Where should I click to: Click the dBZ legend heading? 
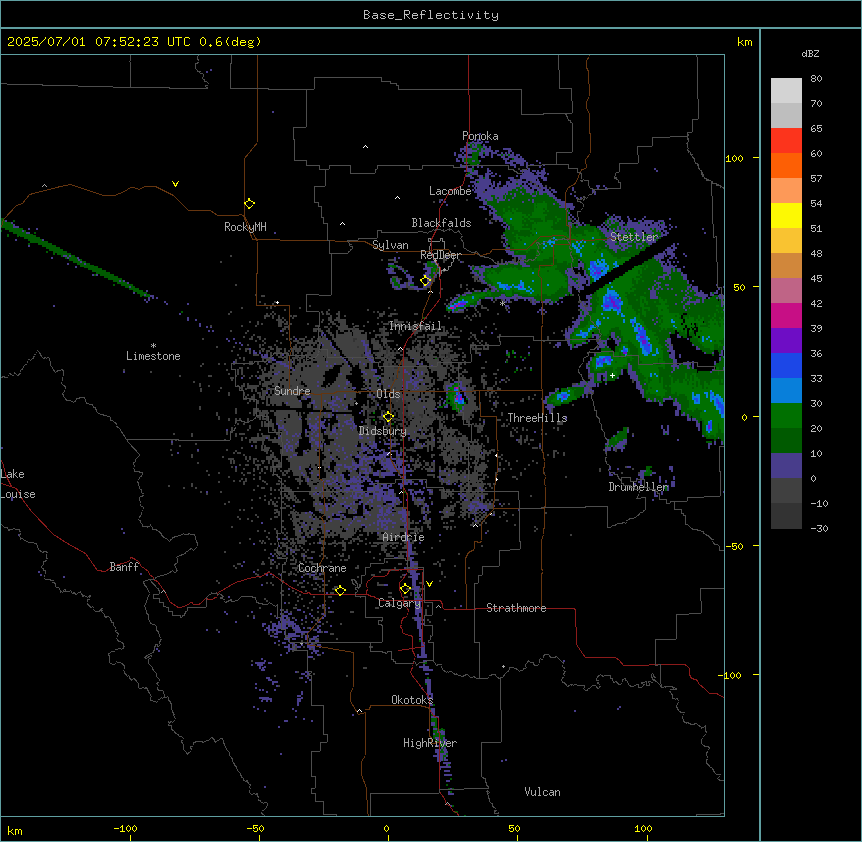click(810, 54)
